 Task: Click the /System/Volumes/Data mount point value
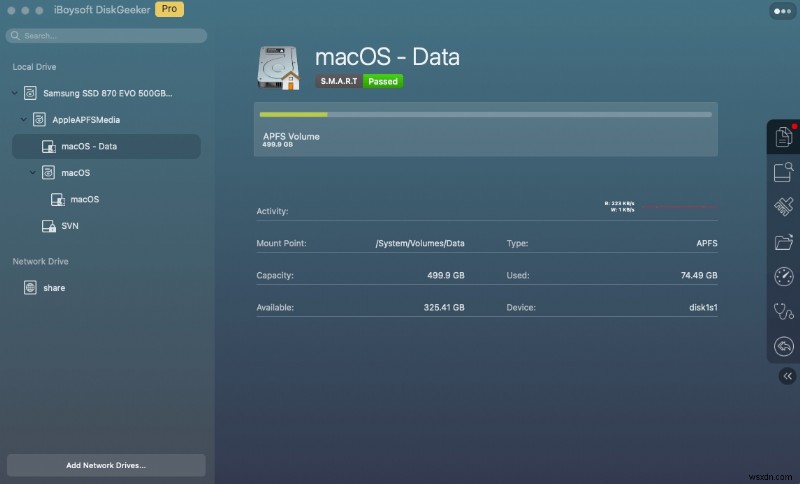[420, 243]
